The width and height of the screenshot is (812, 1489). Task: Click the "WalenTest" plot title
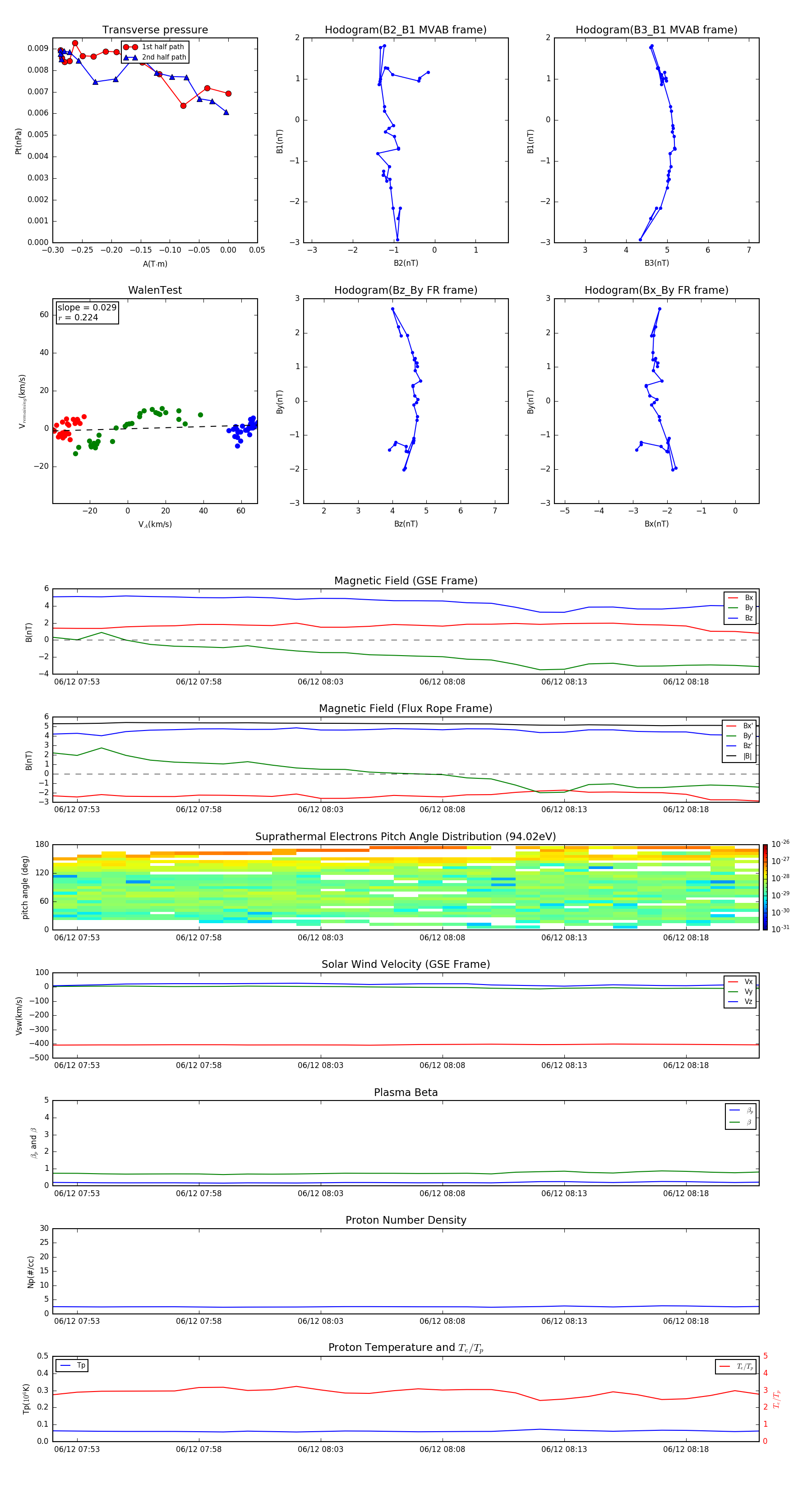[155, 290]
